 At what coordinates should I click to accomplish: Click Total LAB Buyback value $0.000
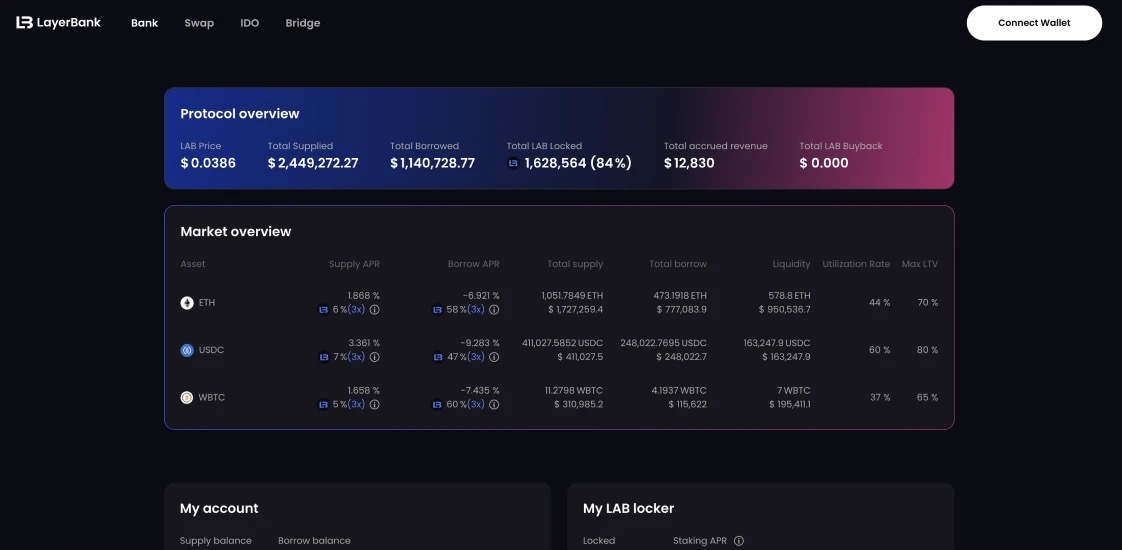824,163
